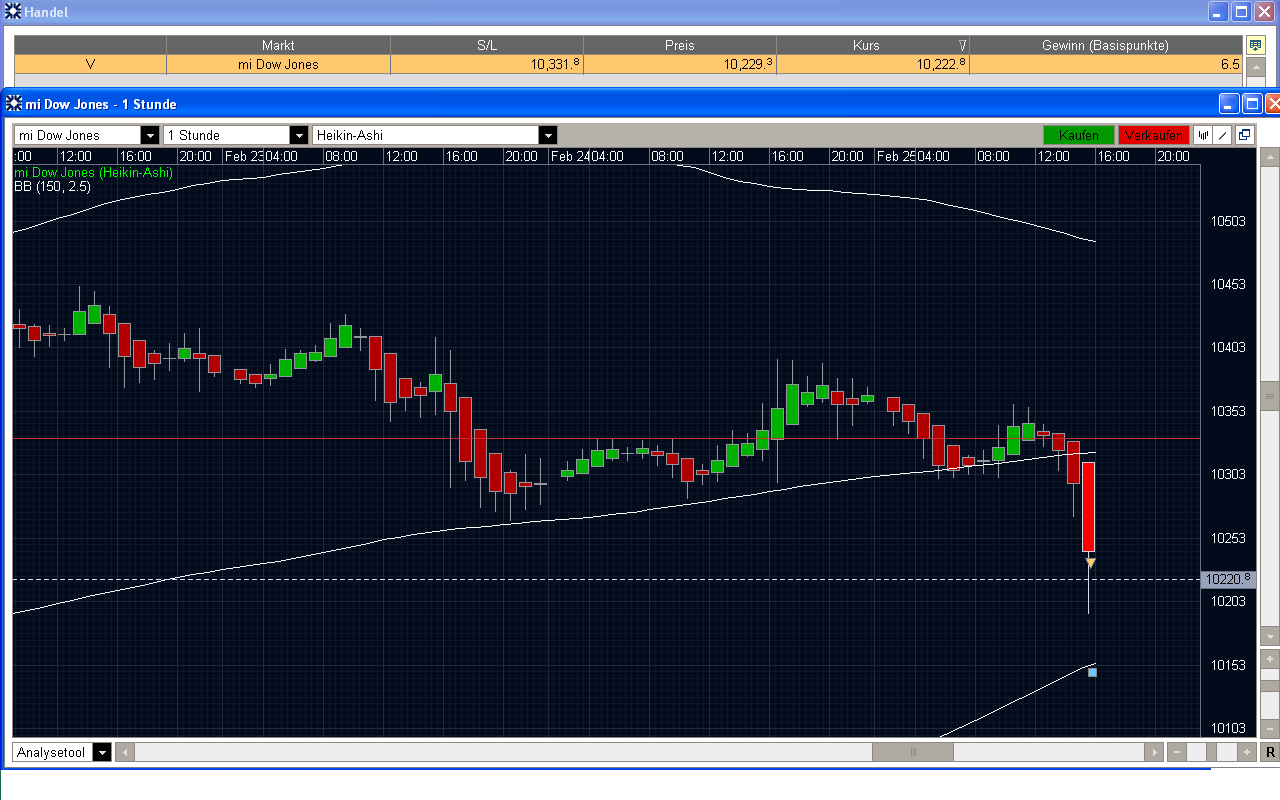
Task: Click the Kurs value 10,222.8 cell
Action: tap(873, 64)
